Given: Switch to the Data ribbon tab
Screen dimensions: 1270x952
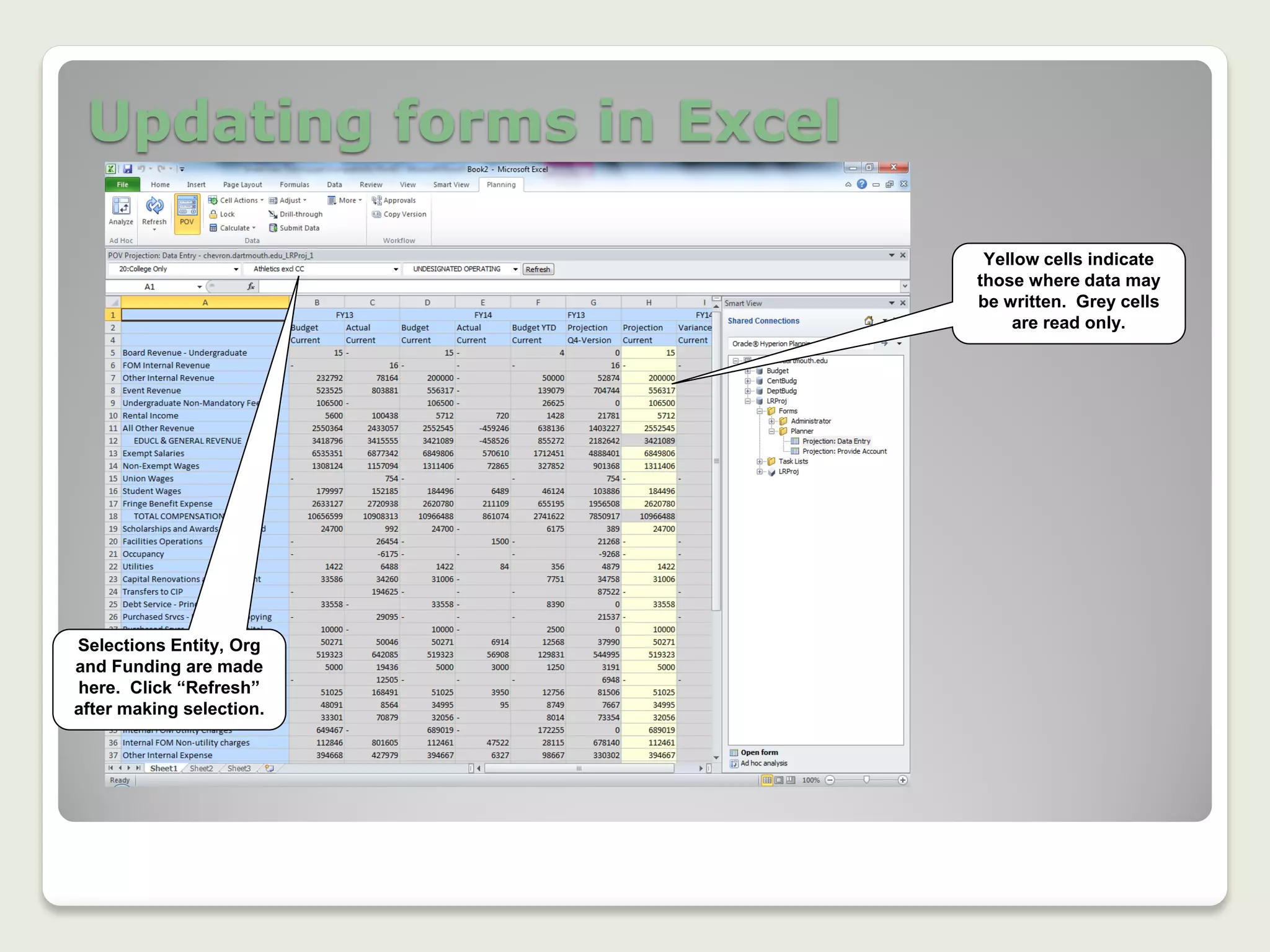Looking at the screenshot, I should [335, 185].
